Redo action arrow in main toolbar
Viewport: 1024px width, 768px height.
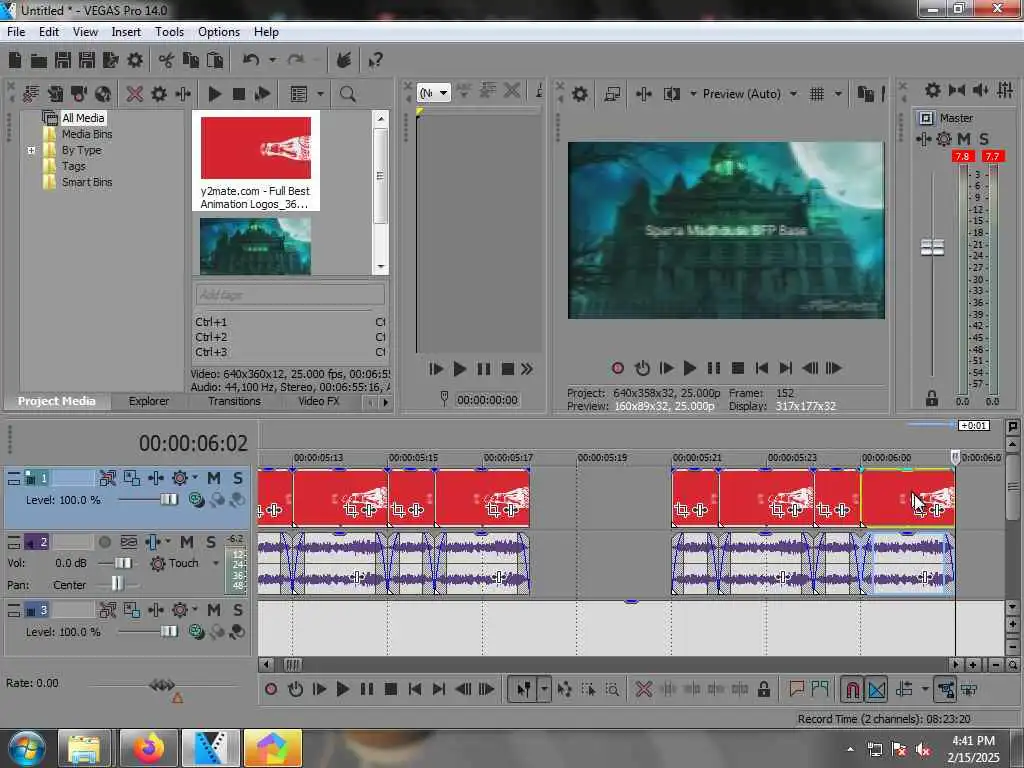[x=296, y=61]
